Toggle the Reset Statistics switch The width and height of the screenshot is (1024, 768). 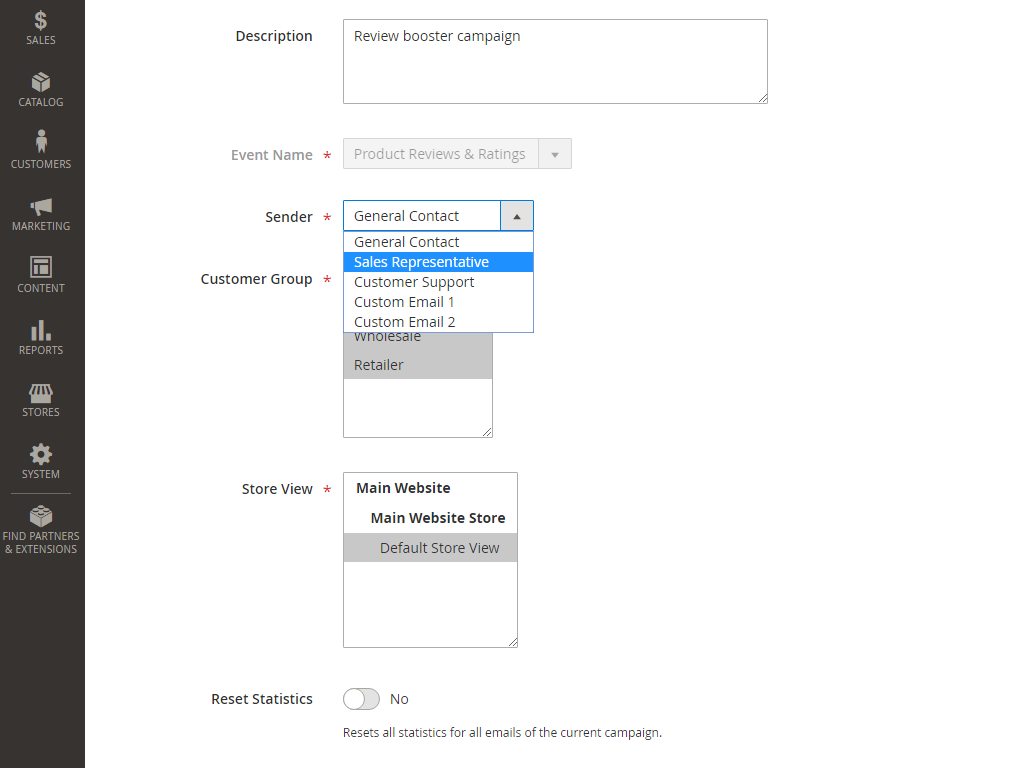pyautogui.click(x=361, y=699)
